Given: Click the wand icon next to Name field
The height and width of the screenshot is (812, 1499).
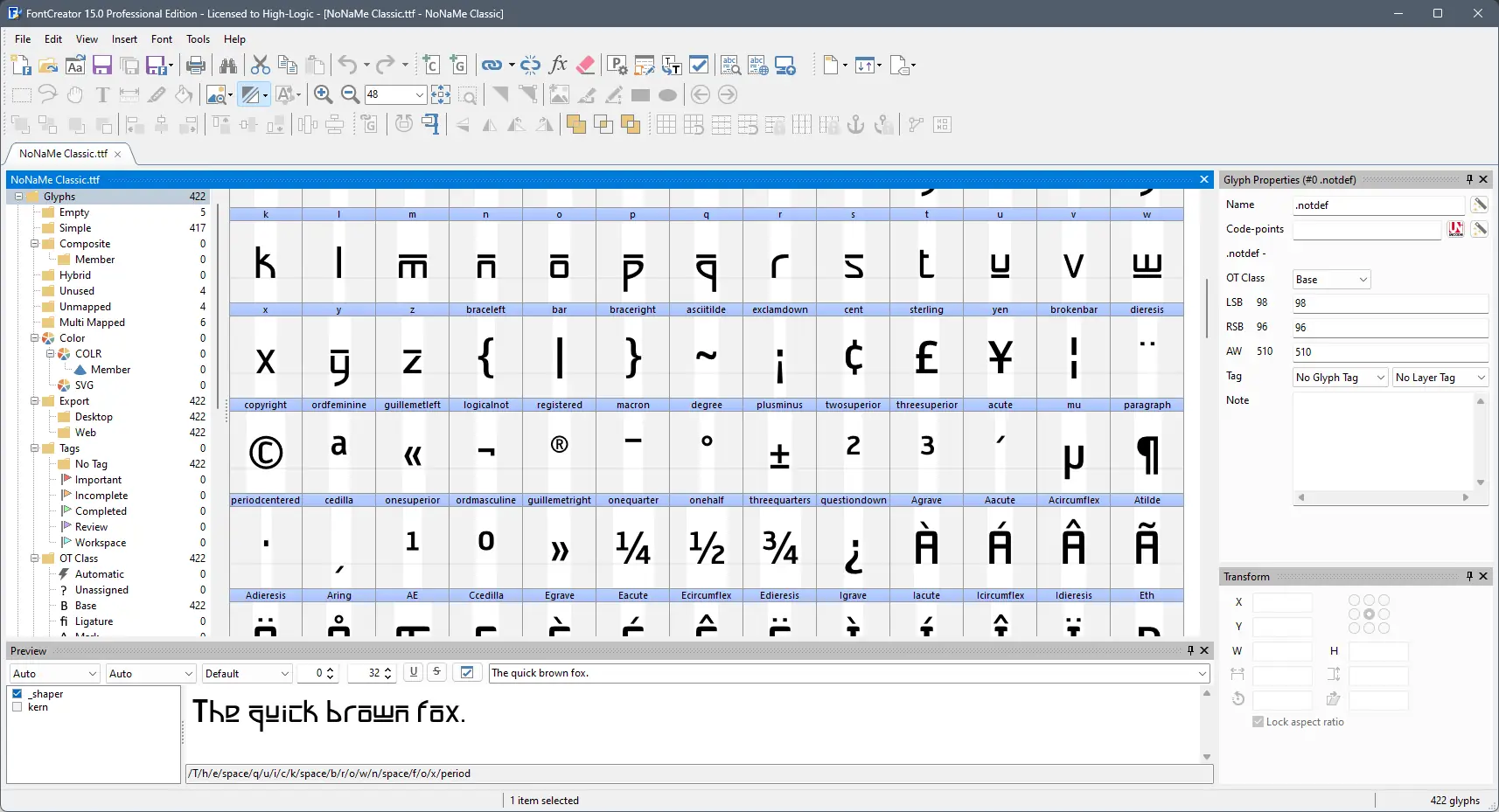Looking at the screenshot, I should tap(1480, 205).
